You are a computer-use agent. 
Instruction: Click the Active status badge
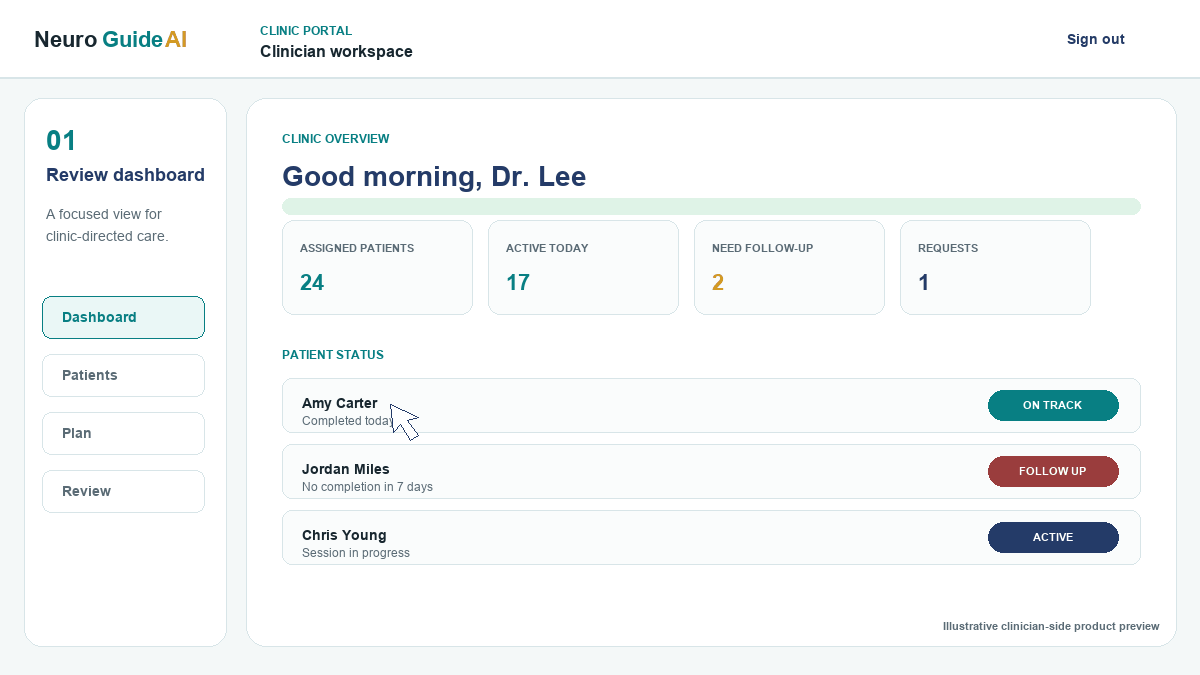(x=1053, y=537)
